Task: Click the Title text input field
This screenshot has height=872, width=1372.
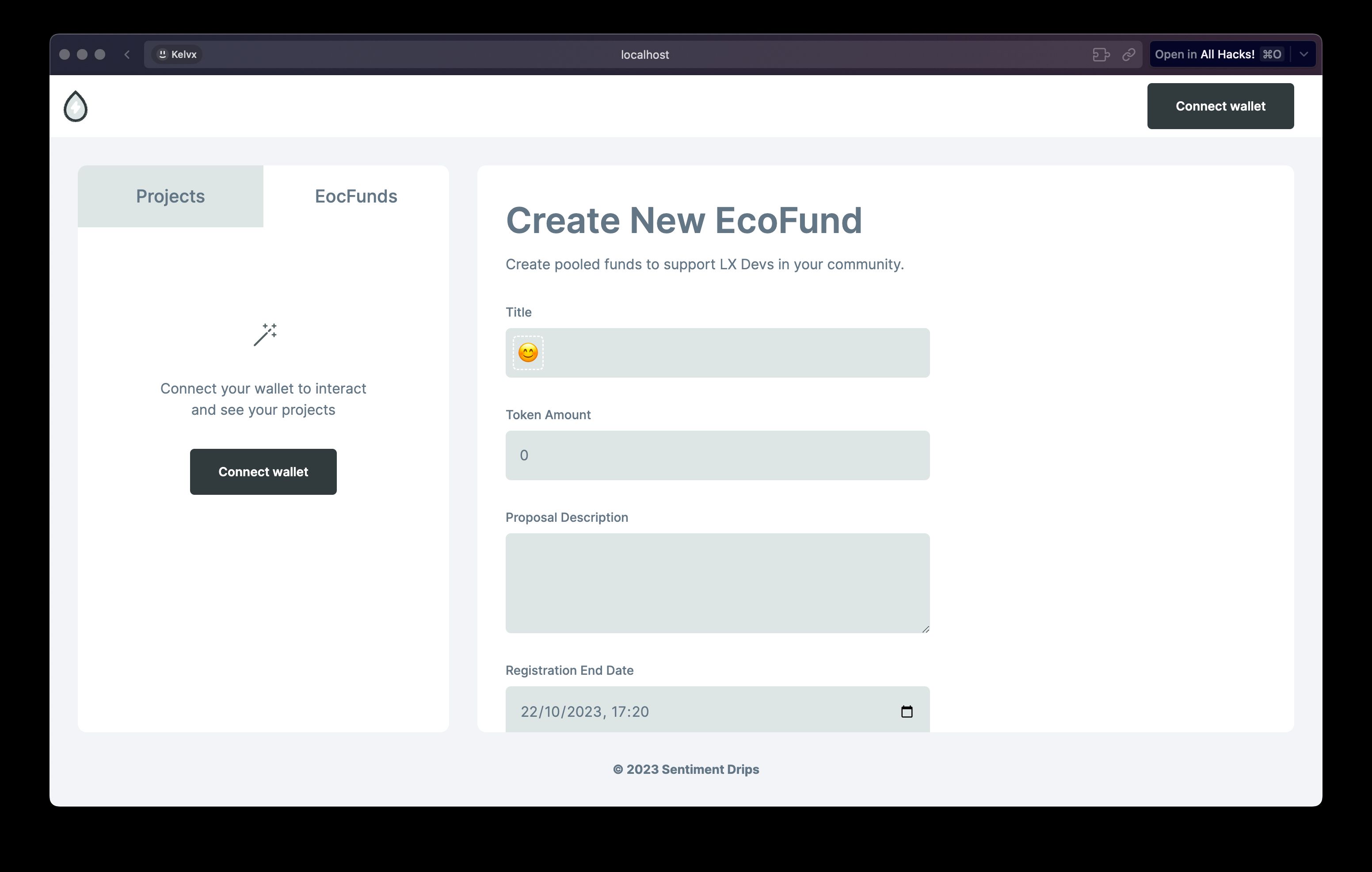Action: (x=717, y=352)
